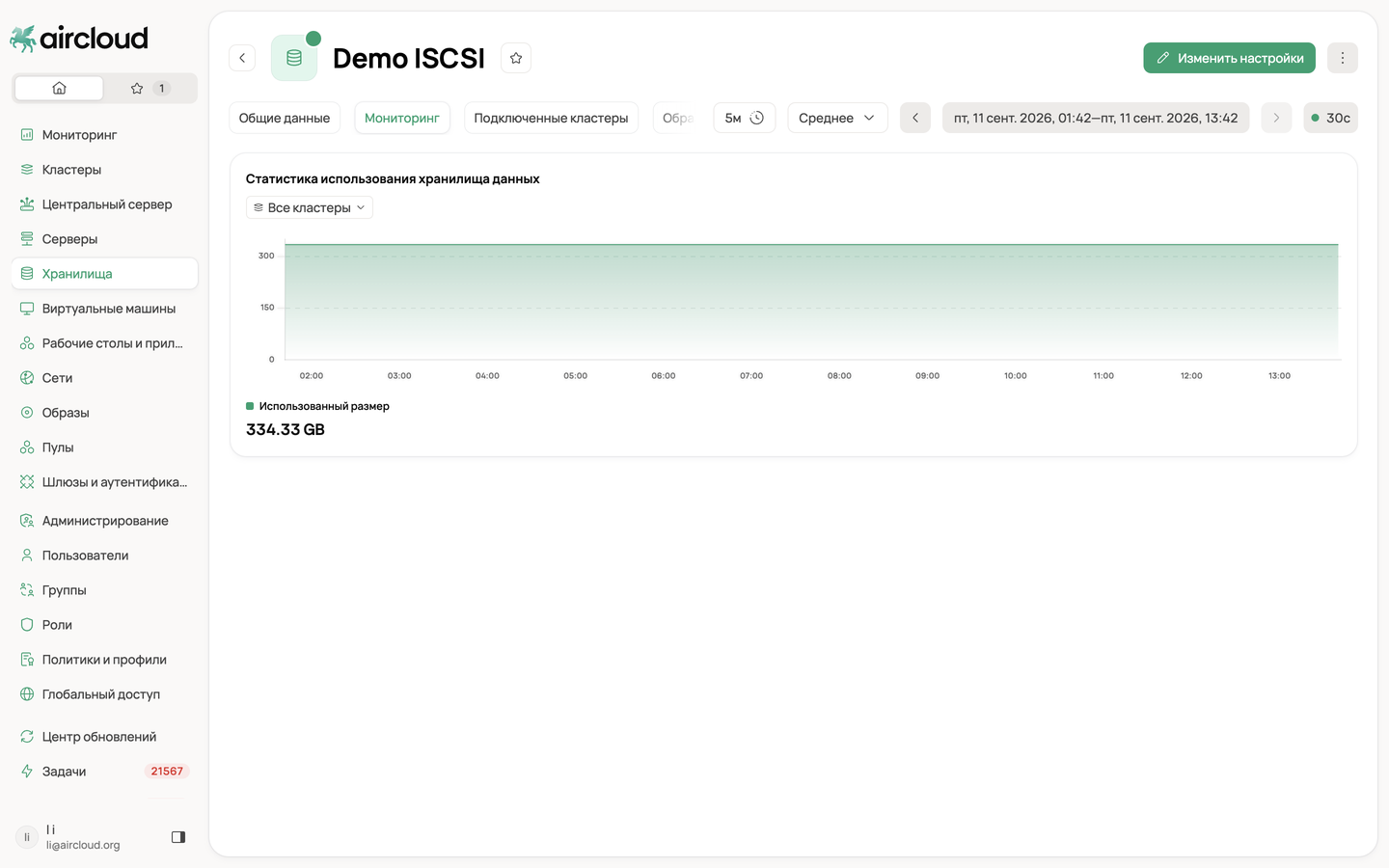Click Изменить настройки button
The height and width of the screenshot is (868, 1389).
pos(1230,58)
